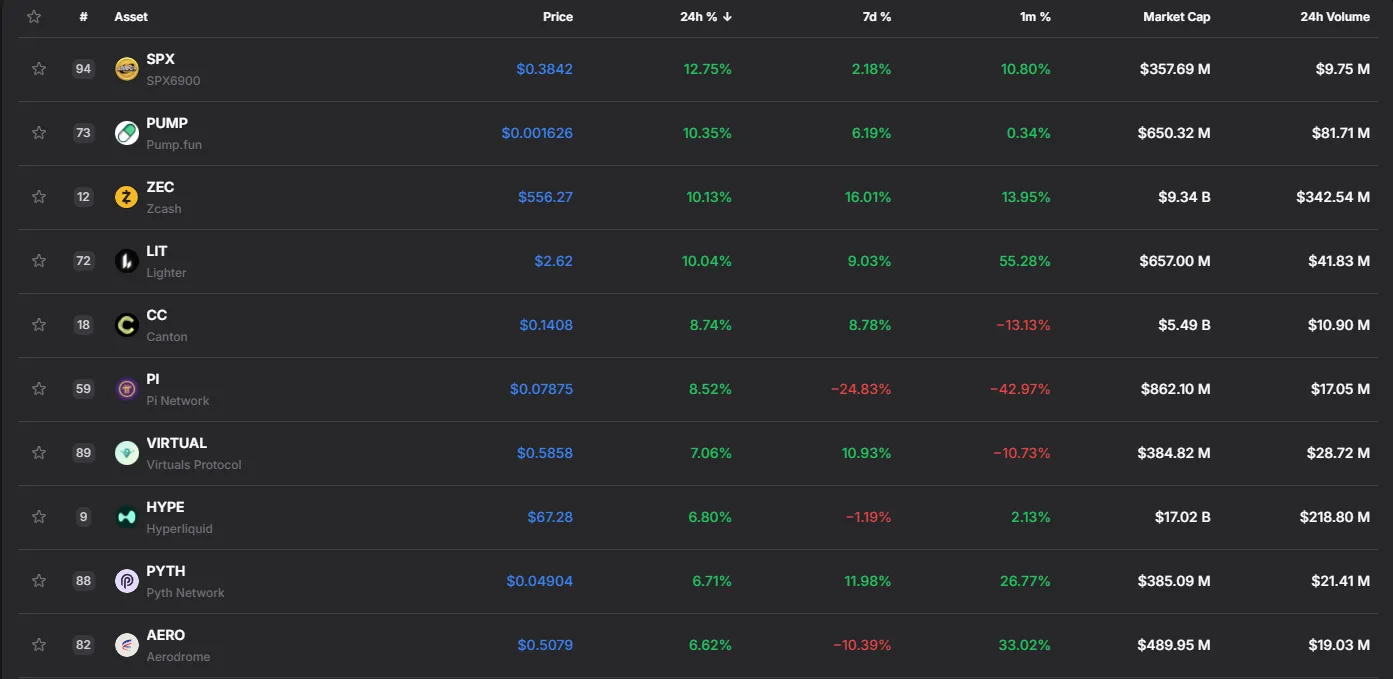The height and width of the screenshot is (679, 1393).
Task: Click the Pump.fun pill logo icon
Action: pos(127,133)
